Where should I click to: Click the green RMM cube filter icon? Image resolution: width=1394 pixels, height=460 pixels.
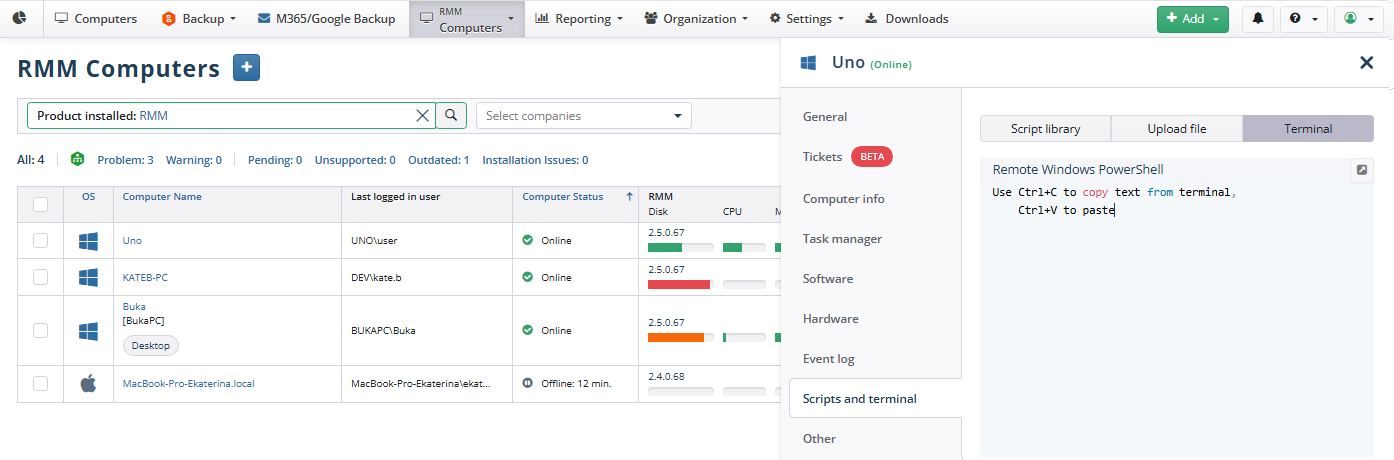78,160
